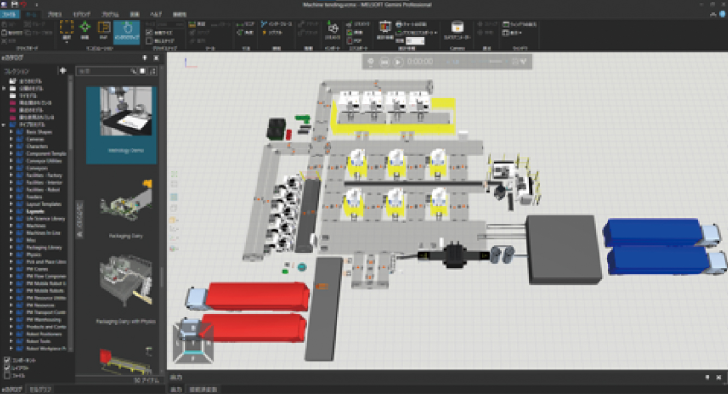Toggle the first checkbox below the collection tree
Screen dimensions: 728x394
point(7,360)
